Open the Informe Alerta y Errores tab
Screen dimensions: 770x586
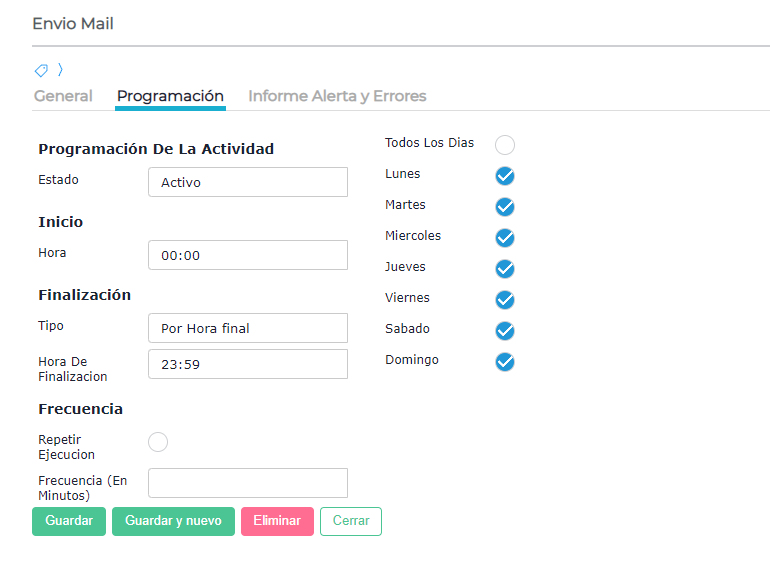pyautogui.click(x=337, y=96)
